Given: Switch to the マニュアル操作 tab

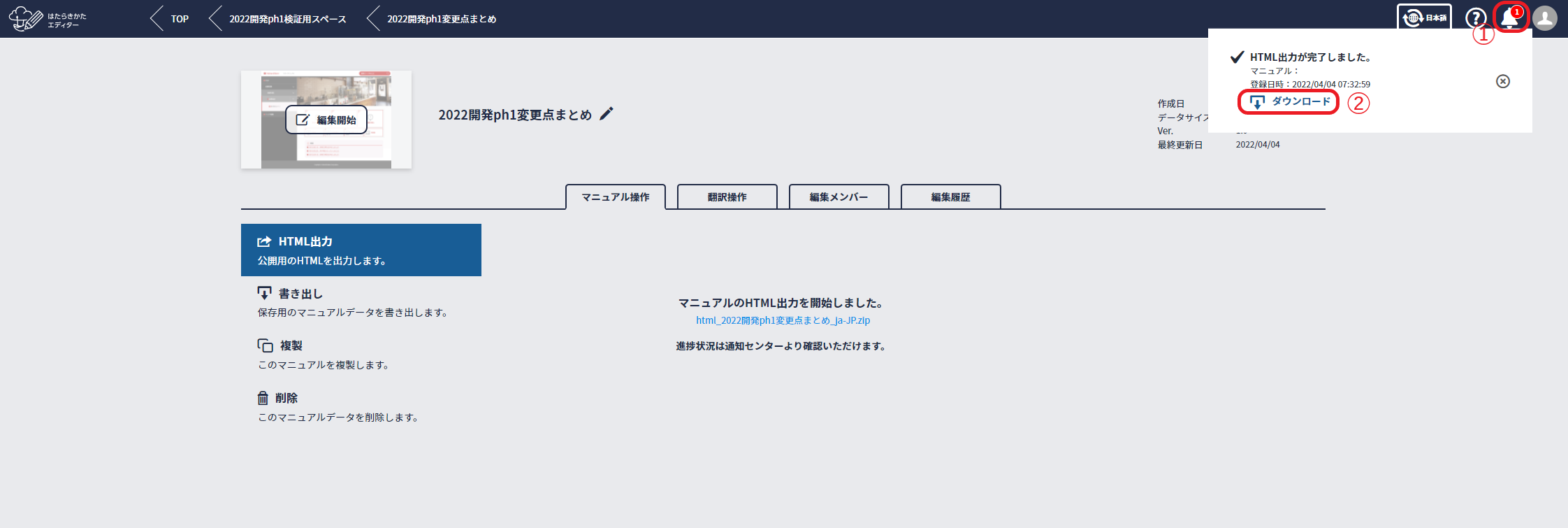Looking at the screenshot, I should [616, 197].
